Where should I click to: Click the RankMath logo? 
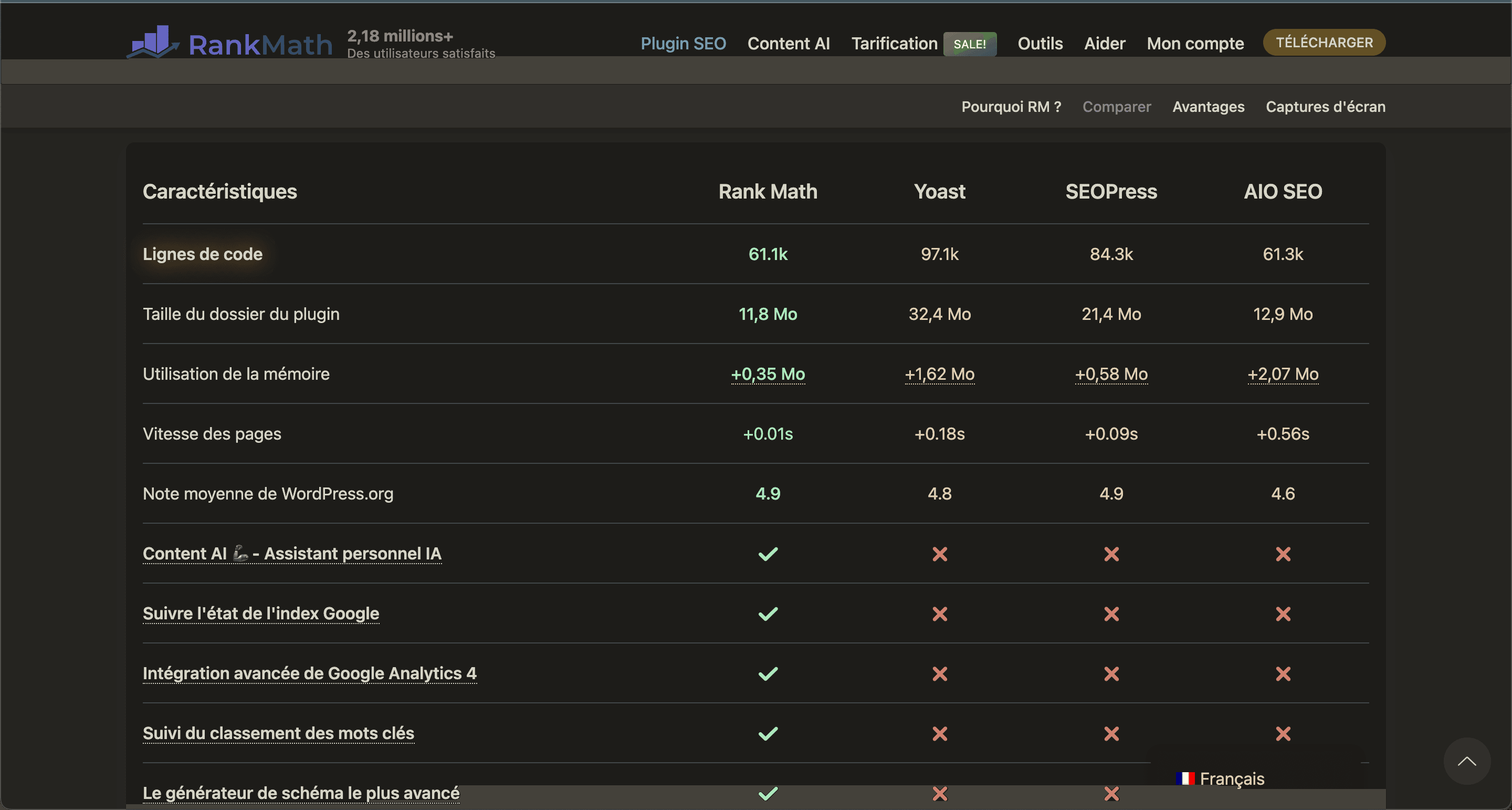(229, 43)
